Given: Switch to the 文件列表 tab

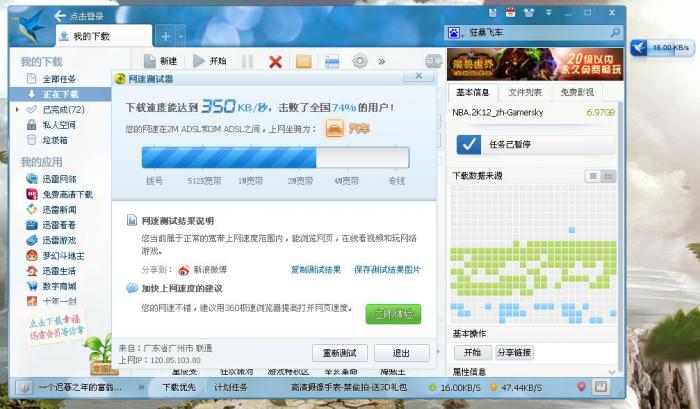Looking at the screenshot, I should [x=525, y=92].
